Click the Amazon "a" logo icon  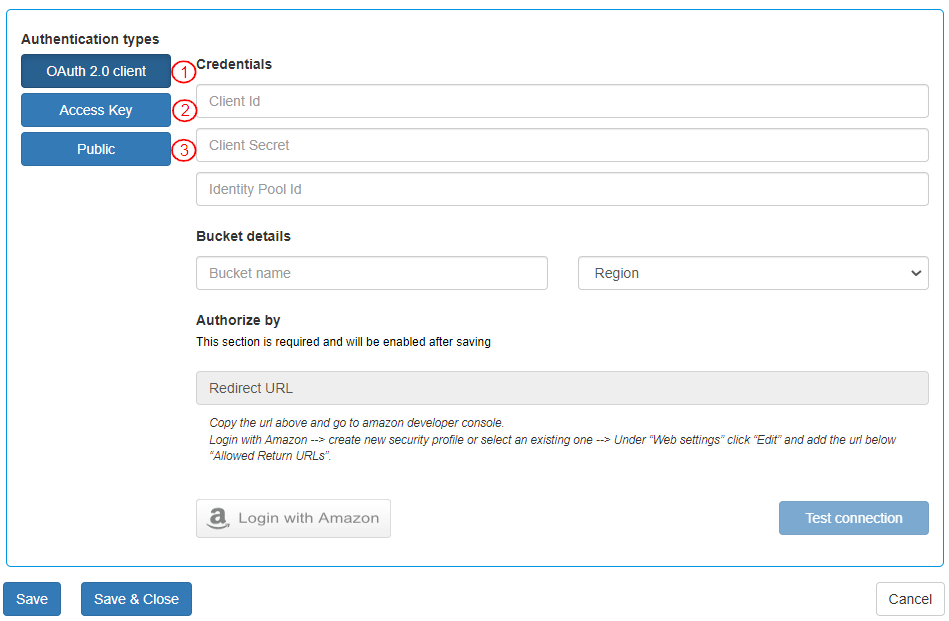[219, 518]
